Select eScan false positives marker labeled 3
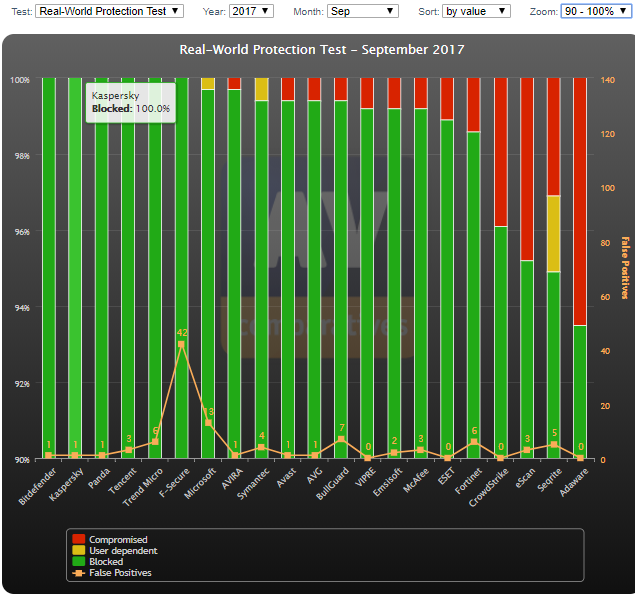Viewport: 635px width, 599px height. click(x=527, y=450)
